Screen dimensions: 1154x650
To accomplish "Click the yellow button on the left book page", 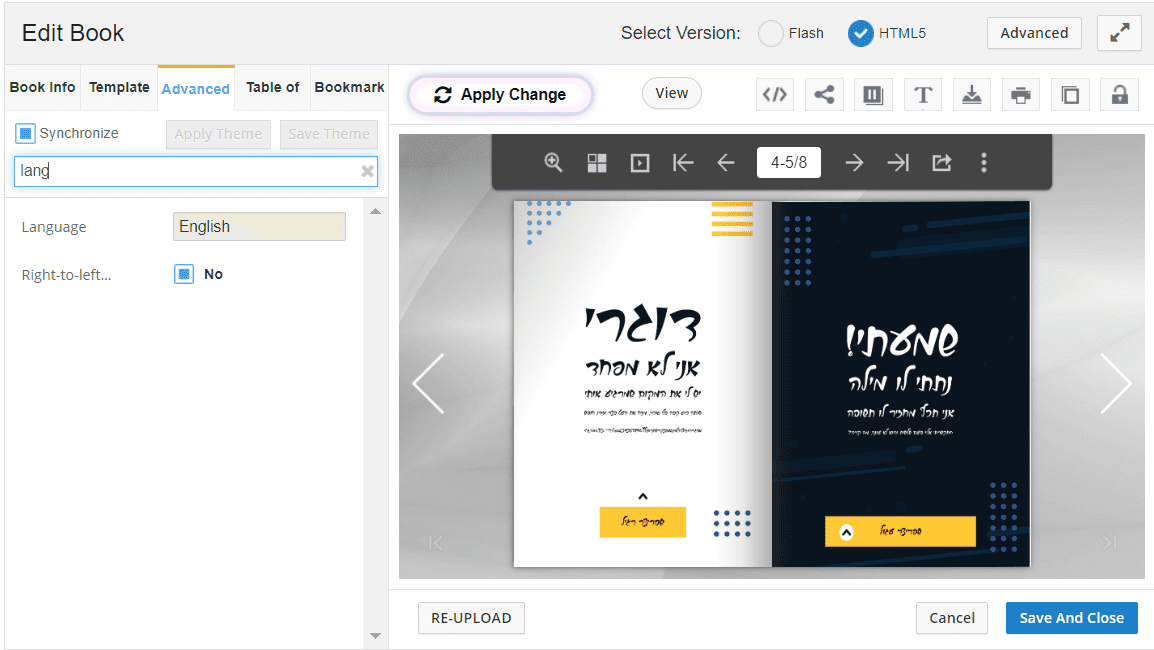I will (x=643, y=522).
